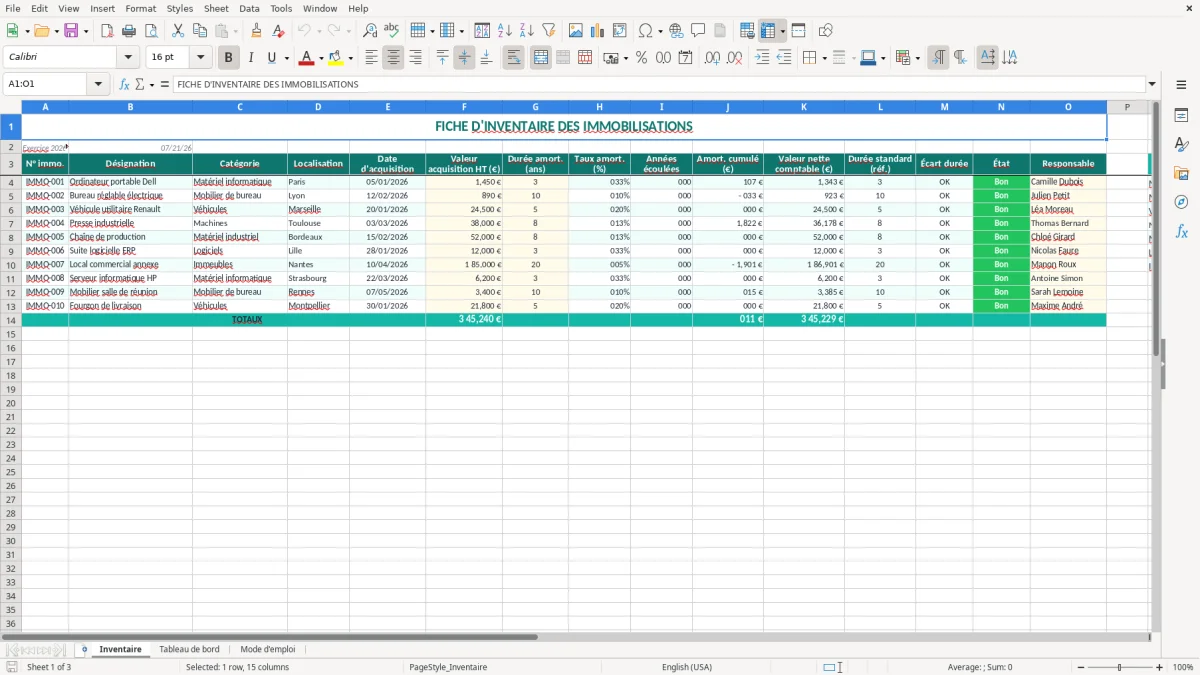Sort descending Z to A

526,31
